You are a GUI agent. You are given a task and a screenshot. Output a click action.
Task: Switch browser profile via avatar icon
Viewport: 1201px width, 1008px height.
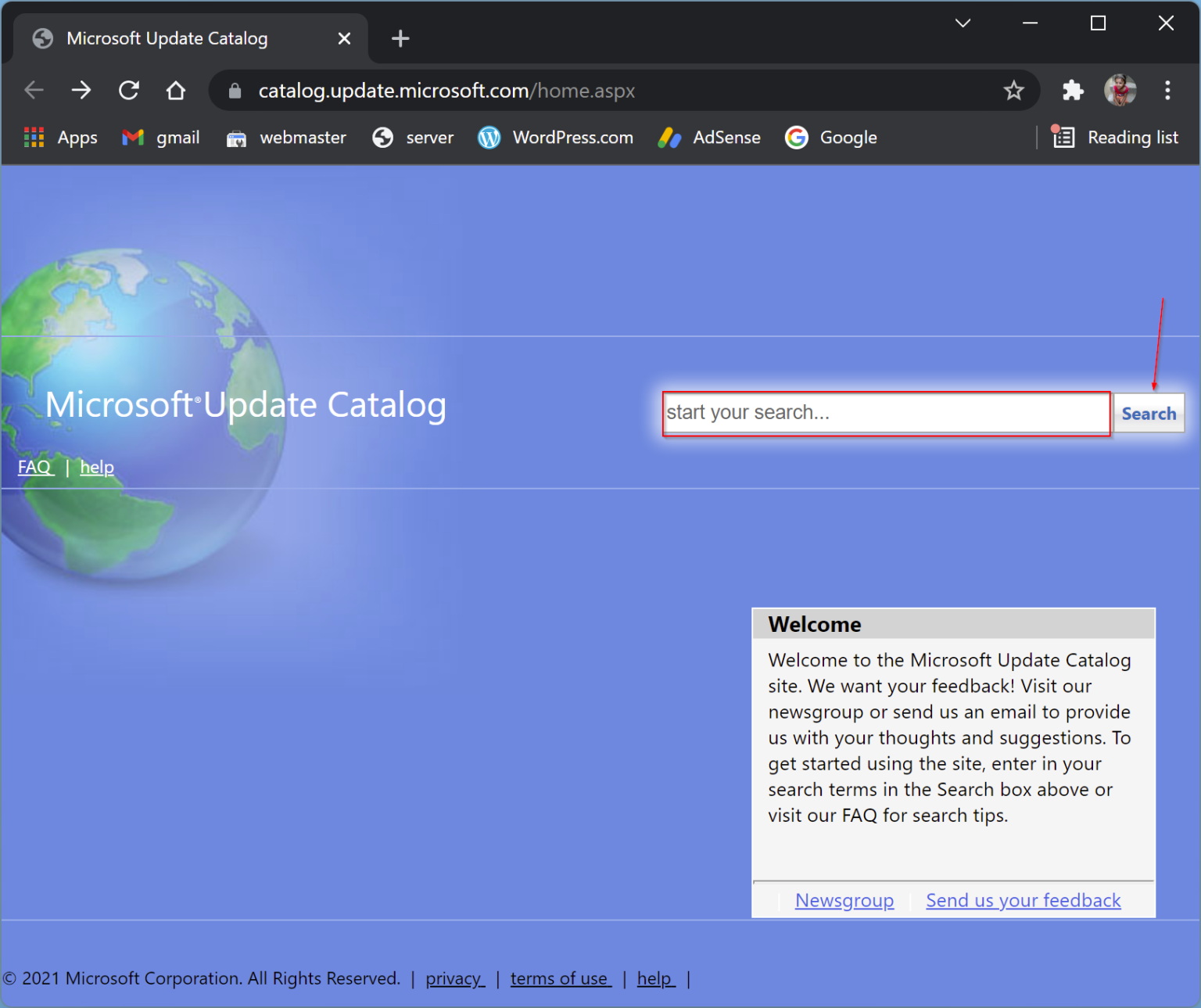tap(1120, 90)
